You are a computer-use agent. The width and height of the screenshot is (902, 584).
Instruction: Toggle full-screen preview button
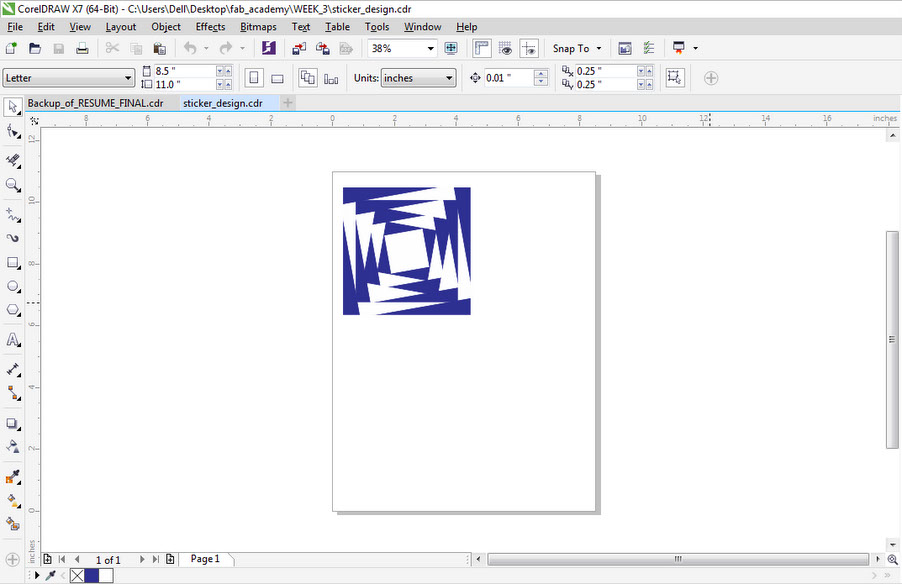[451, 48]
